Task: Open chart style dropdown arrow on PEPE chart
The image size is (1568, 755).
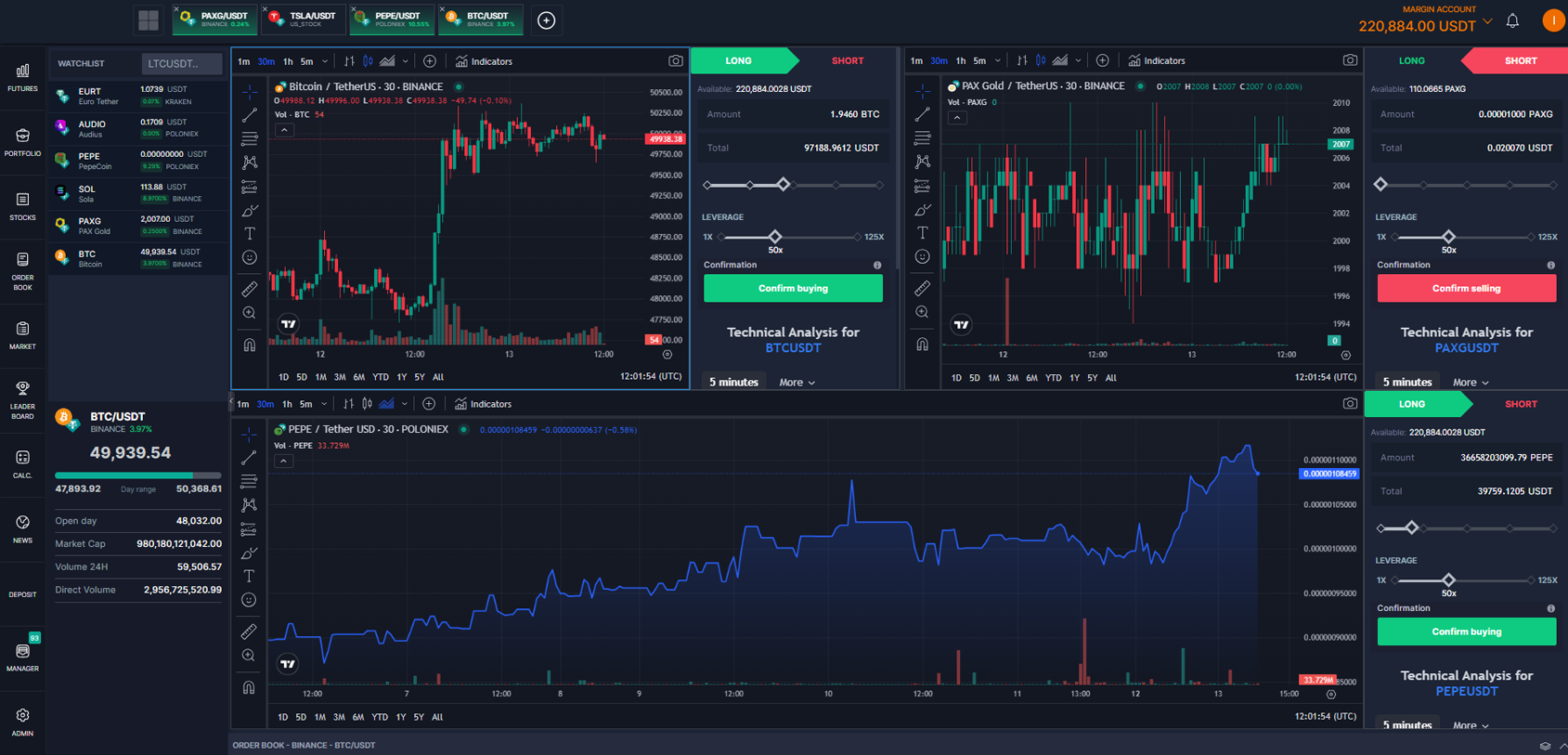Action: tap(405, 404)
